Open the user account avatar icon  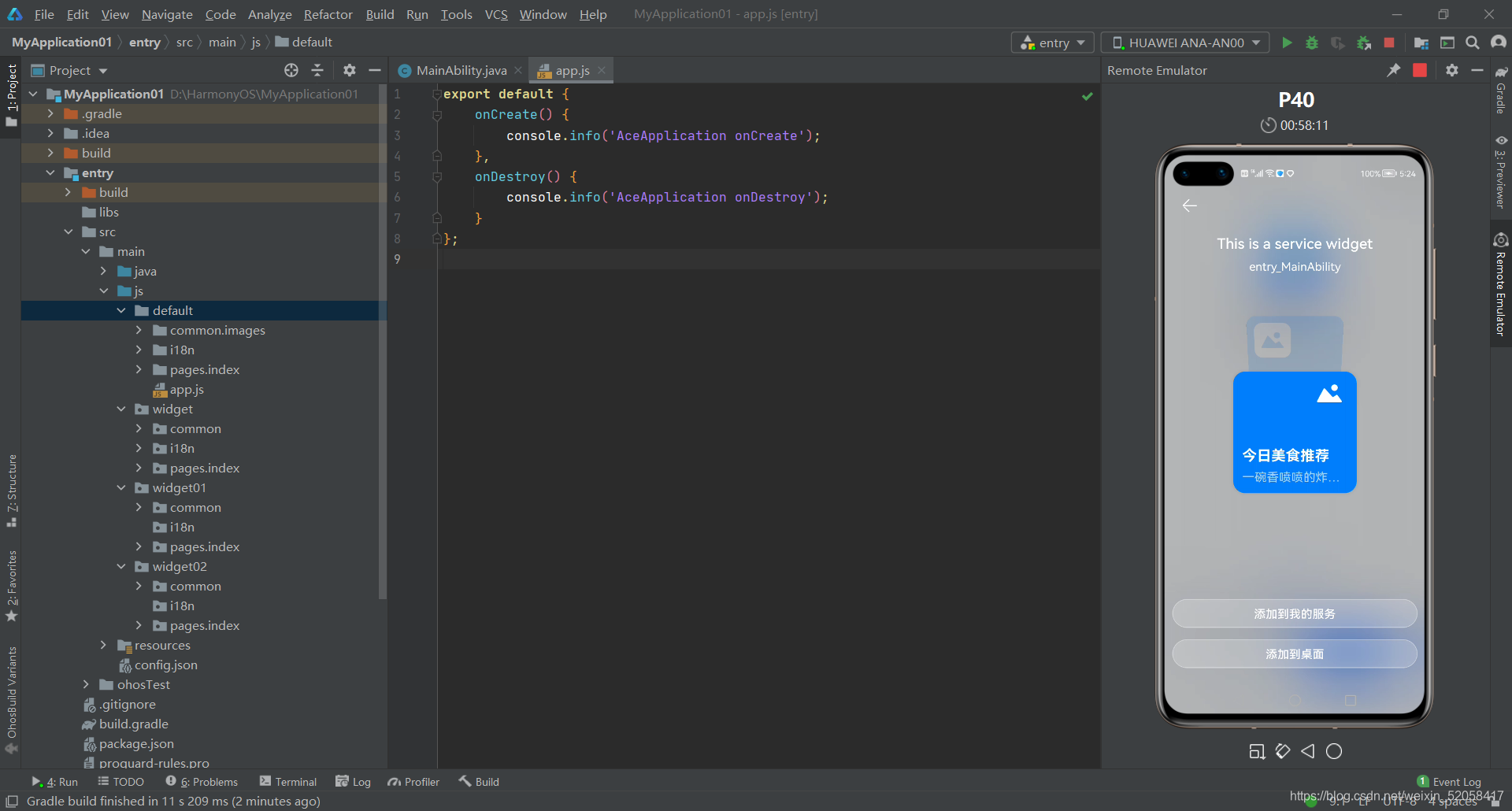click(x=1499, y=43)
